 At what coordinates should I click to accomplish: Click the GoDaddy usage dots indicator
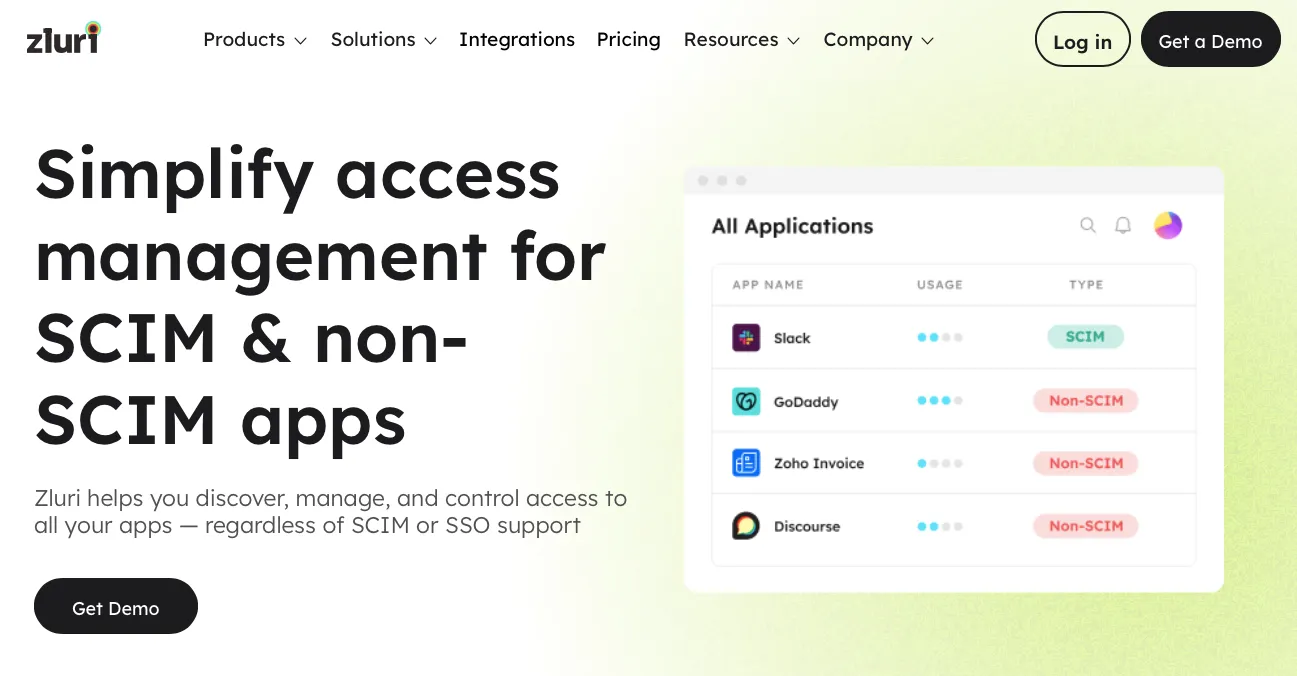pyautogui.click(x=940, y=401)
